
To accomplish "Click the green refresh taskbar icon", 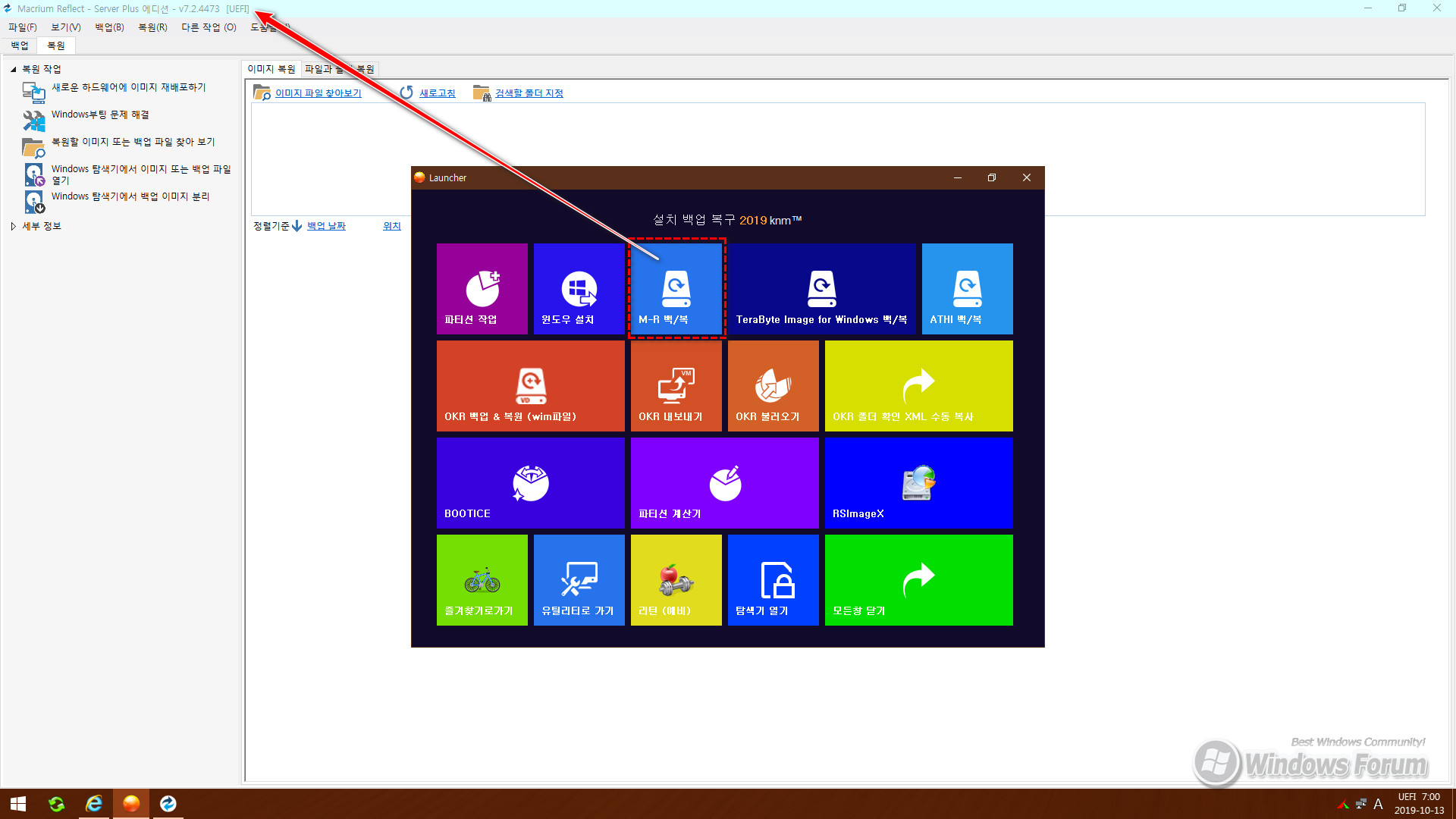I will [x=57, y=803].
